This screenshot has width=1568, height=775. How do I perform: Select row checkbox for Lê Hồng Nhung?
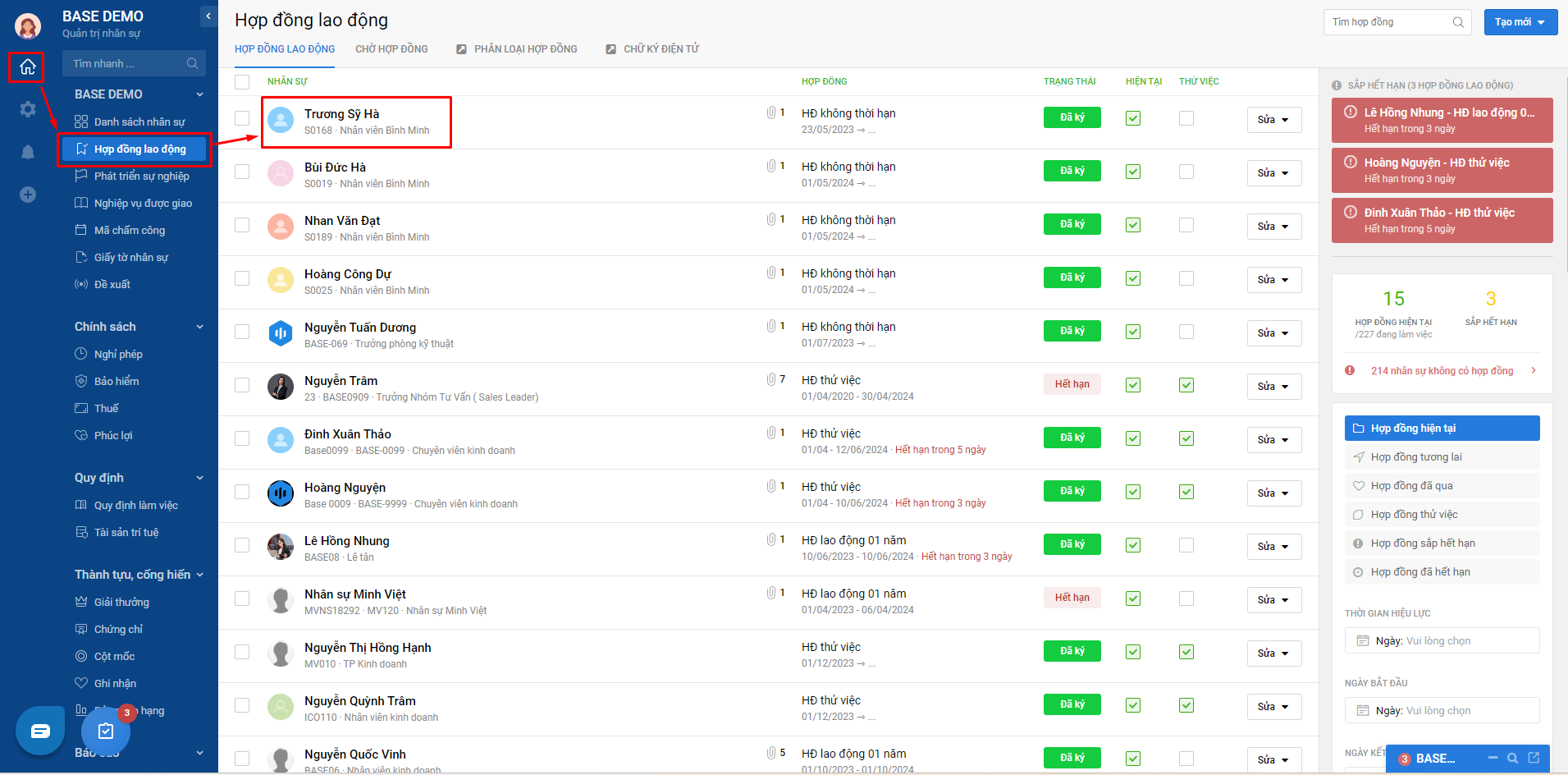(x=242, y=545)
